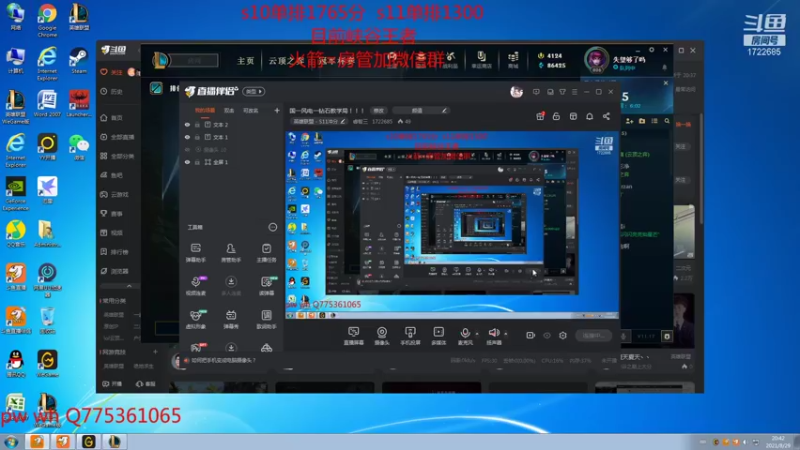Collapse the 工具箱 toolbox section
Screen dimensions: 800x450
[272, 227]
